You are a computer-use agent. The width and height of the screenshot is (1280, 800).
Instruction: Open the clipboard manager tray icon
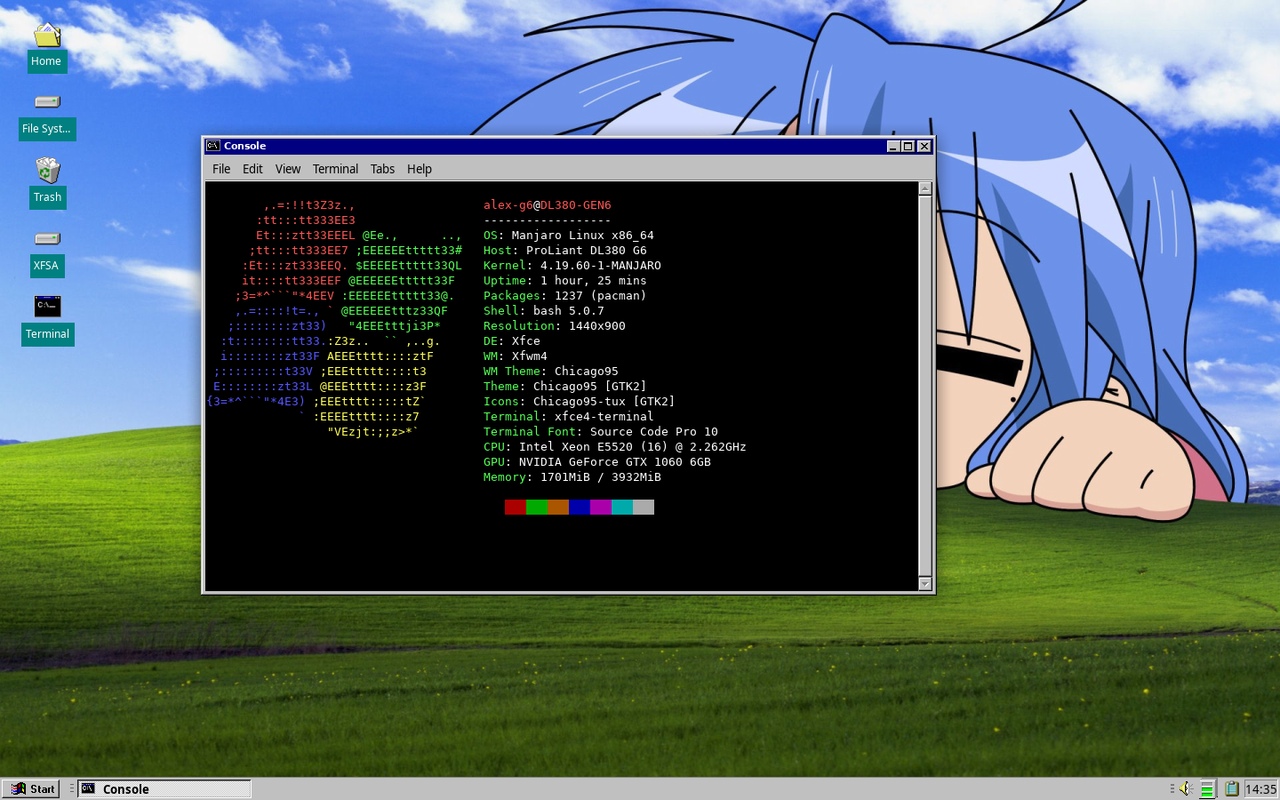coord(1231,789)
